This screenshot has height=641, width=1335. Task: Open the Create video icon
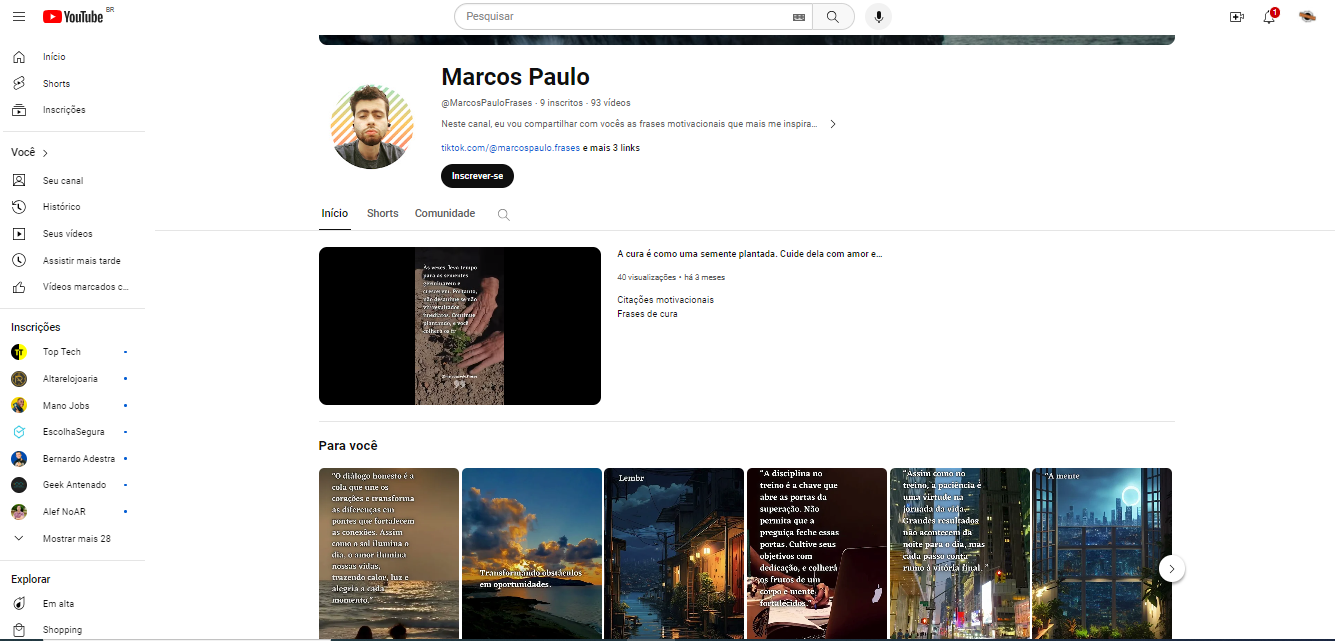[1237, 17]
